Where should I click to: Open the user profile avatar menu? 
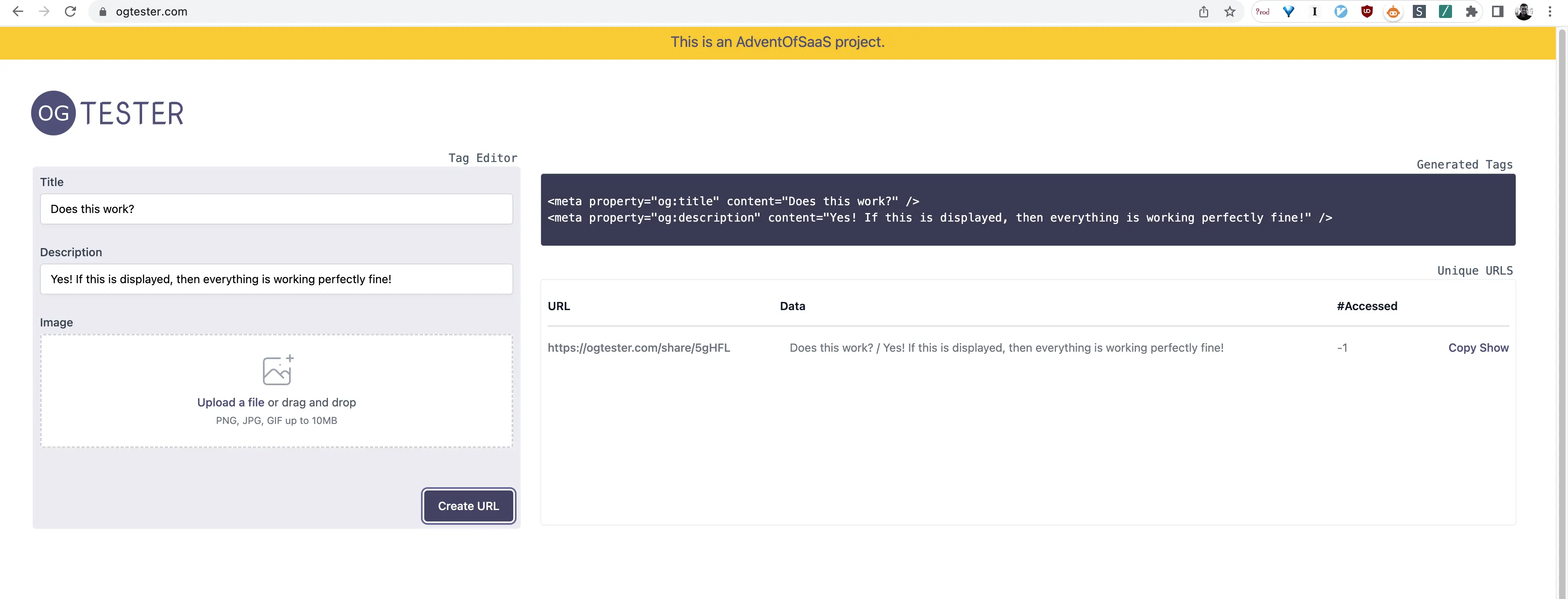[x=1523, y=11]
